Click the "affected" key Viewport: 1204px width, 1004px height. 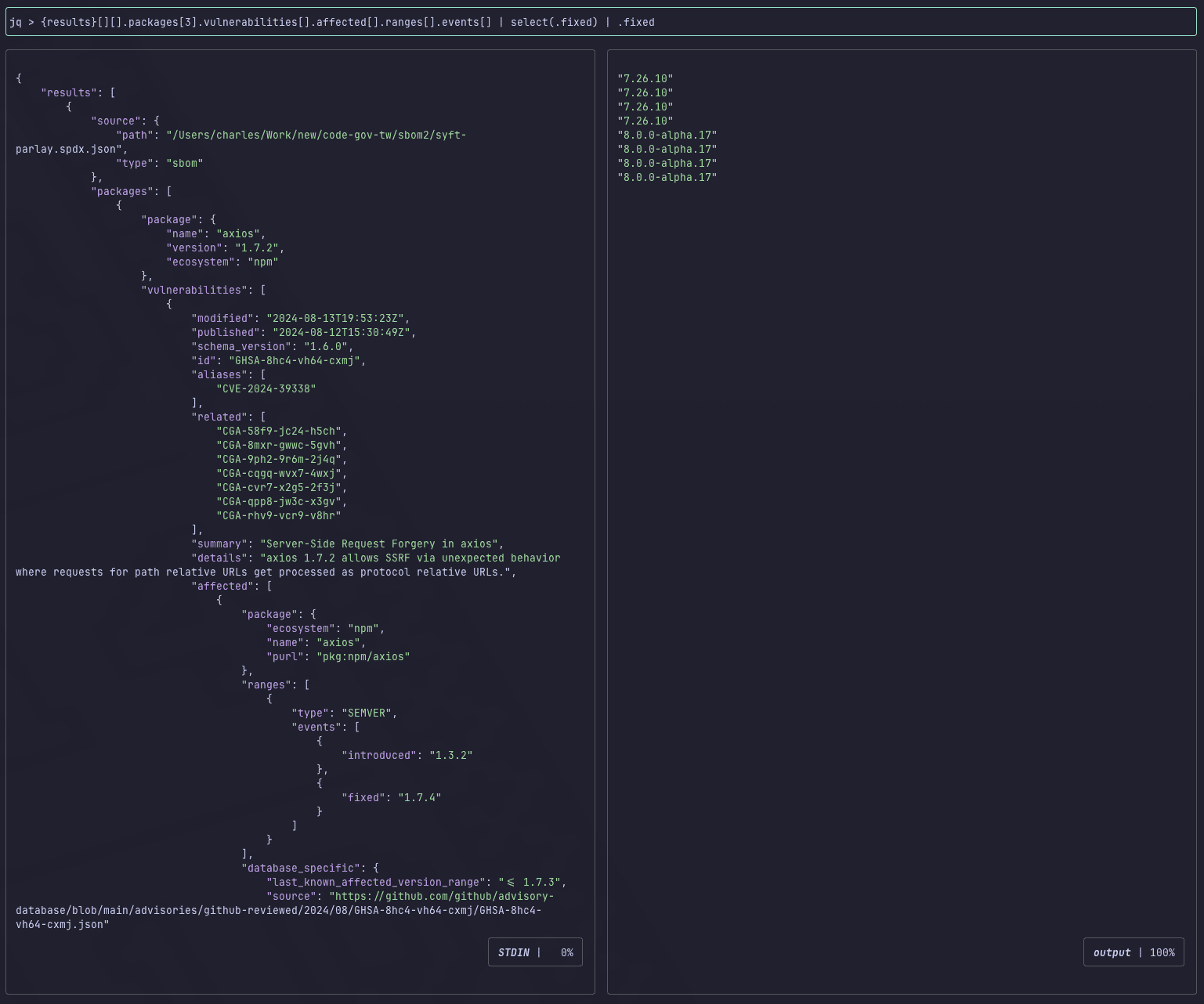click(222, 586)
